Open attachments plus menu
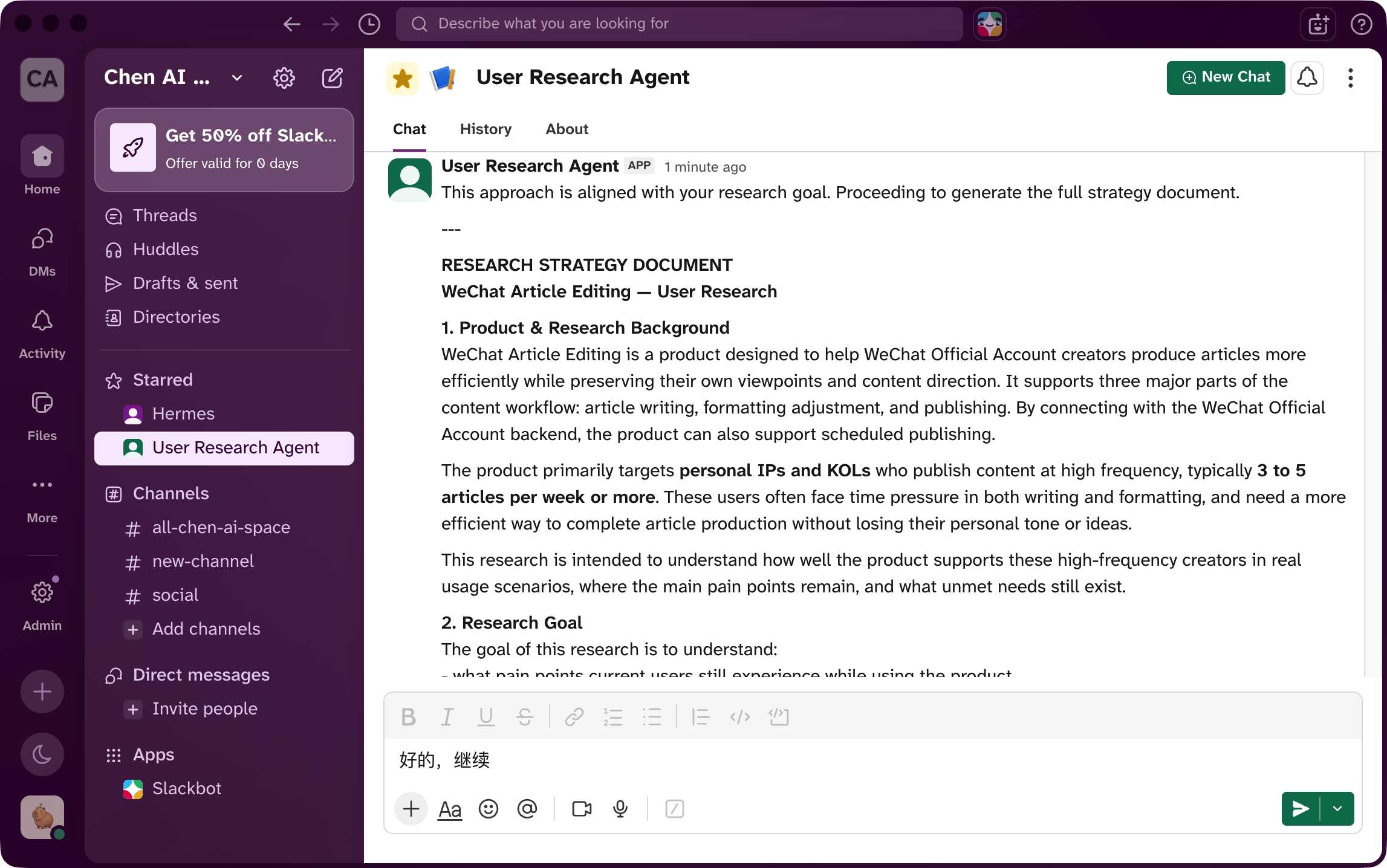The height and width of the screenshot is (868, 1387). click(411, 809)
